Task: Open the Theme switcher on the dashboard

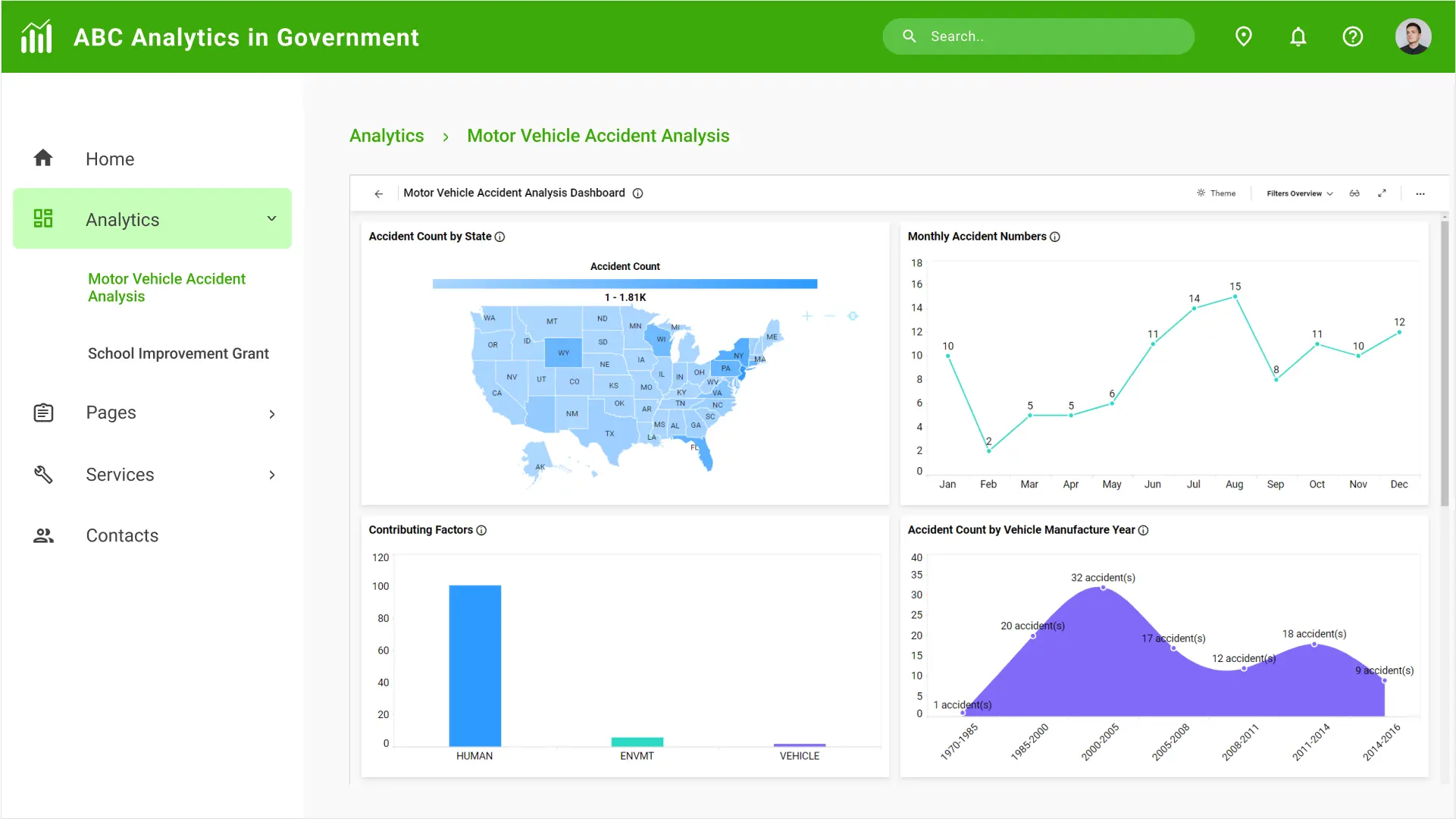Action: point(1216,193)
